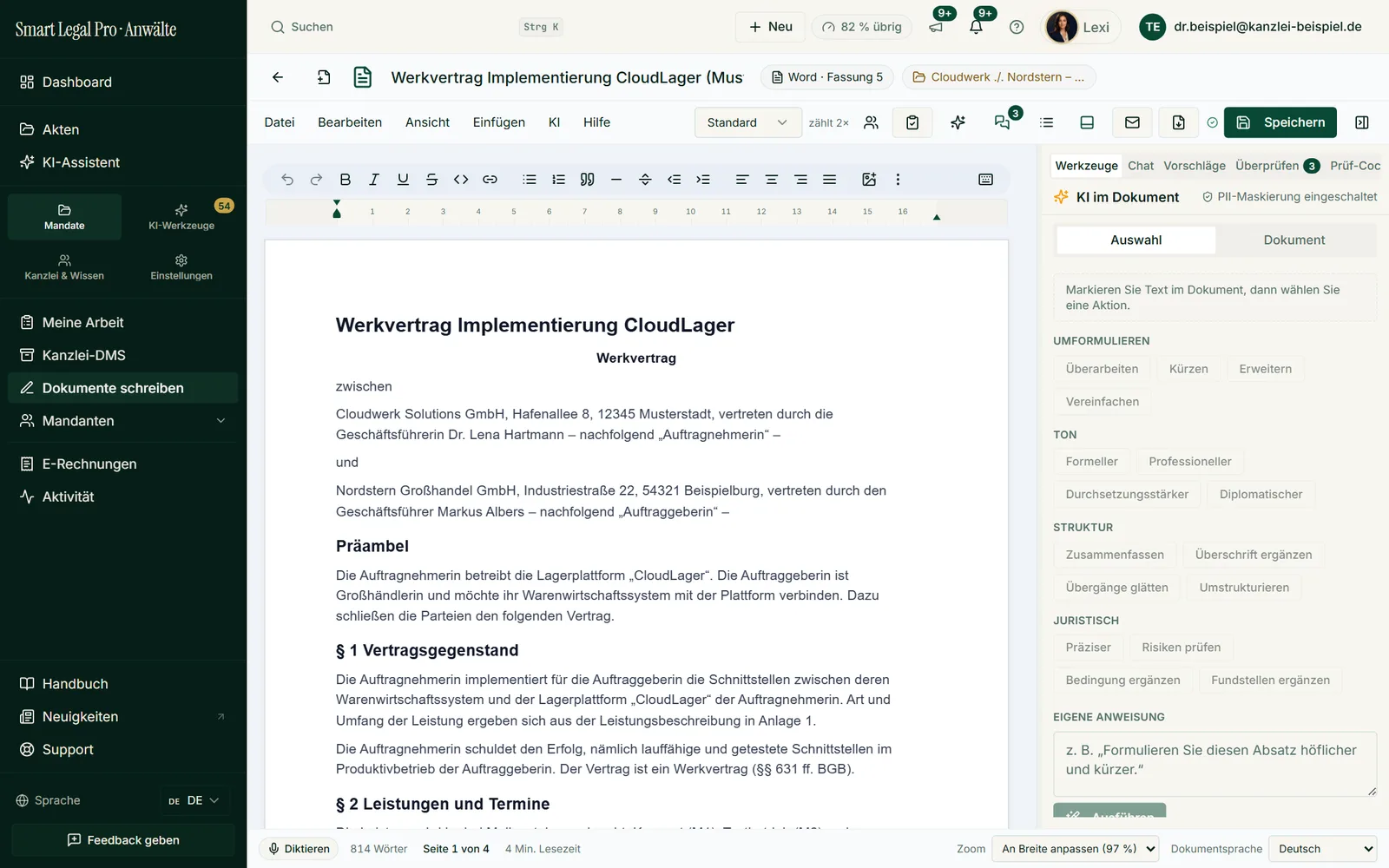1389x868 pixels.
Task: Click the right margin marker on ruler
Action: click(937, 217)
